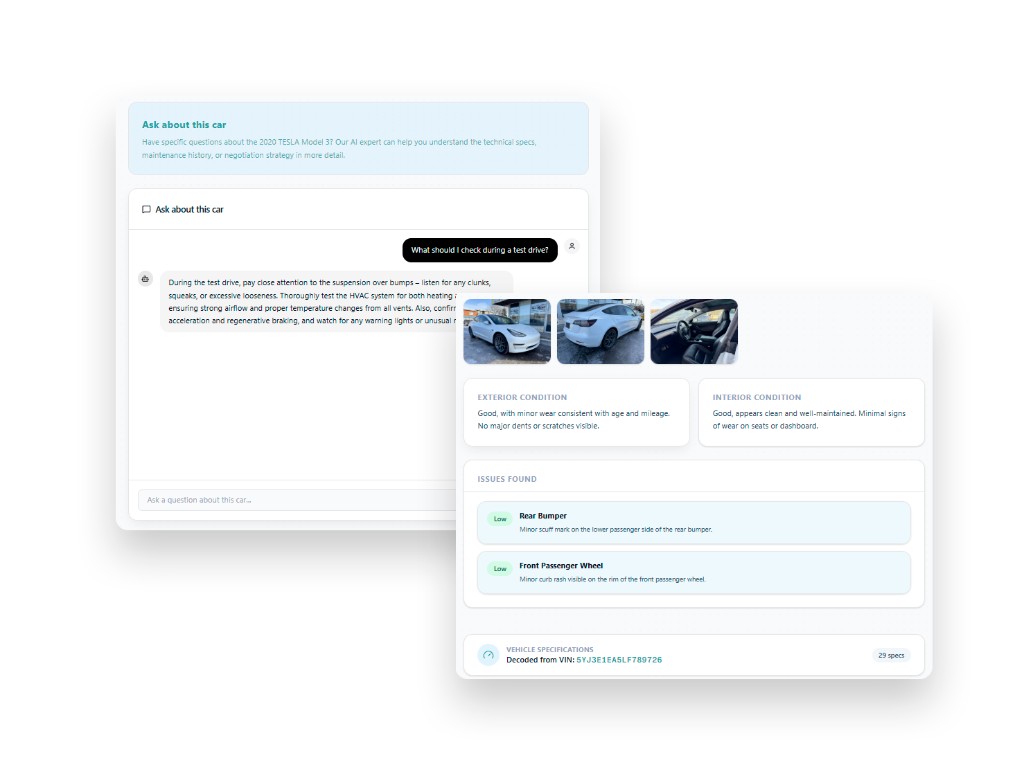Click the Low severity badge on Rear Bumper
Screen dimensions: 1024x767
(x=498, y=519)
